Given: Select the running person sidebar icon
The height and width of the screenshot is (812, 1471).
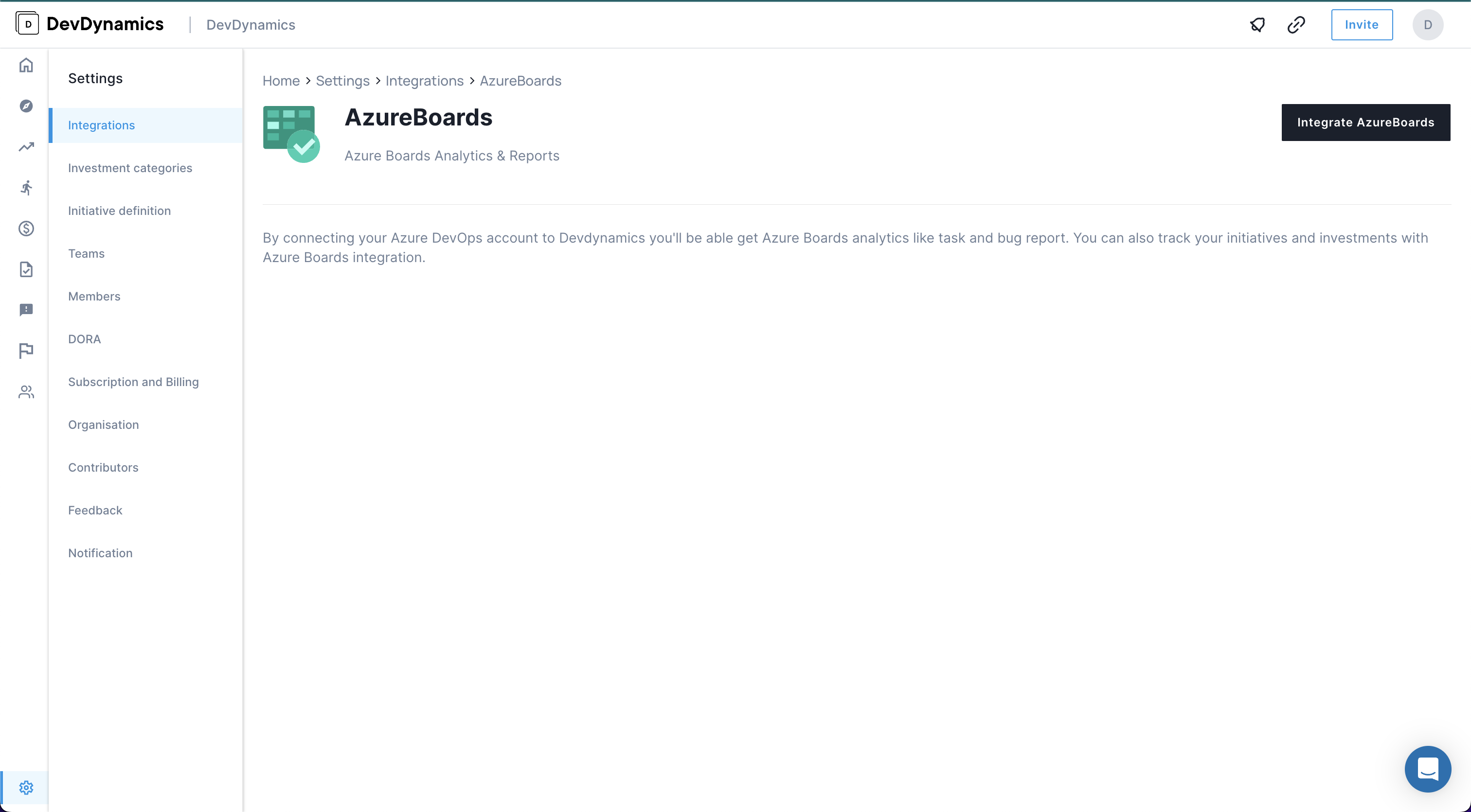Looking at the screenshot, I should pyautogui.click(x=26, y=188).
